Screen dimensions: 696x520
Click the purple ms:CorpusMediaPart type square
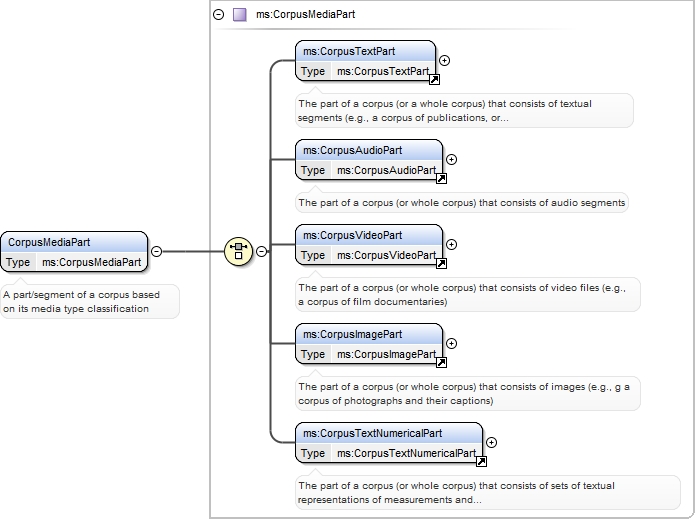click(240, 15)
